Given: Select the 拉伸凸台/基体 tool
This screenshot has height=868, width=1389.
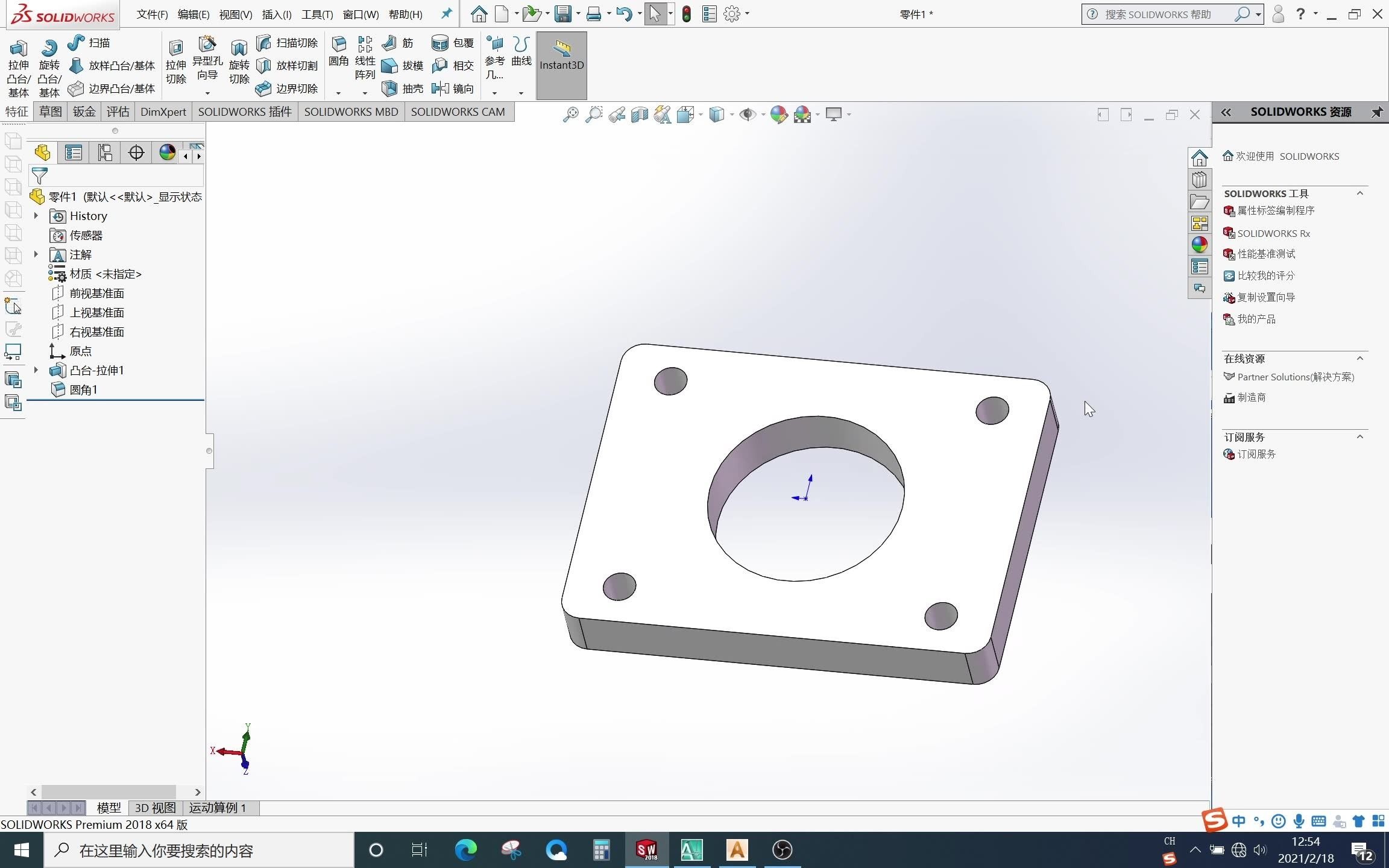Looking at the screenshot, I should tap(18, 63).
